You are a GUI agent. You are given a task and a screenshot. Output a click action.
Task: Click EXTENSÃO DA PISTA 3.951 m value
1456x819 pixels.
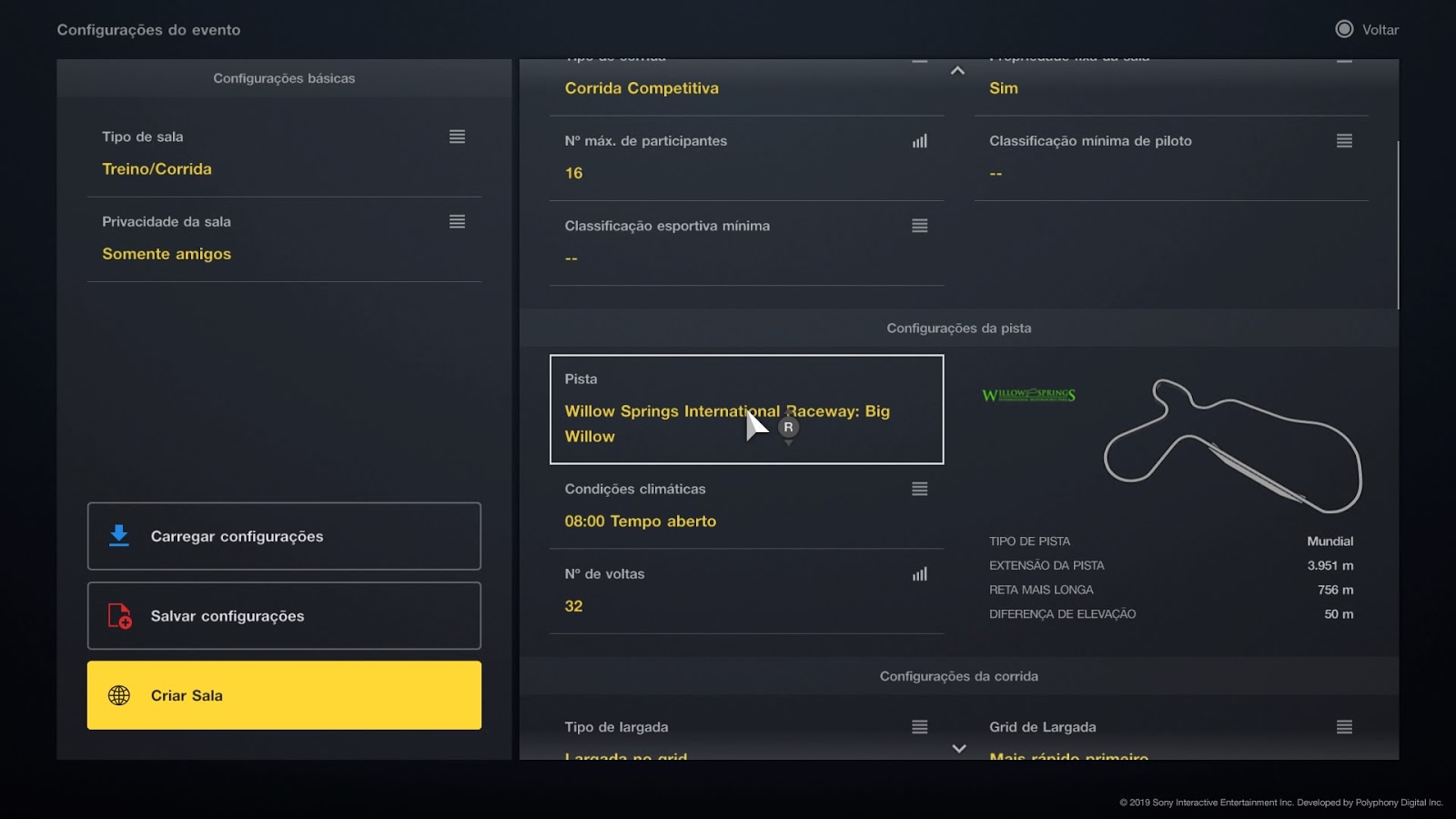1330,565
